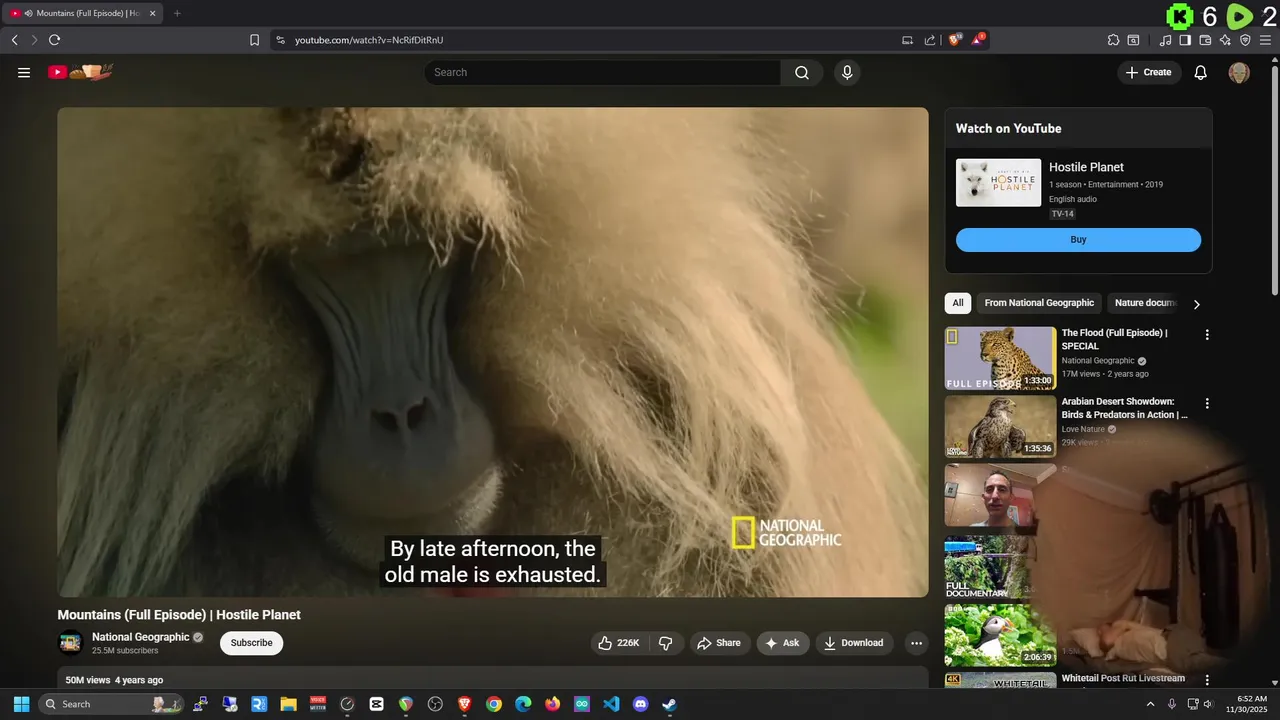
Task: Open the YouTube guide hamburger menu
Action: 24,72
